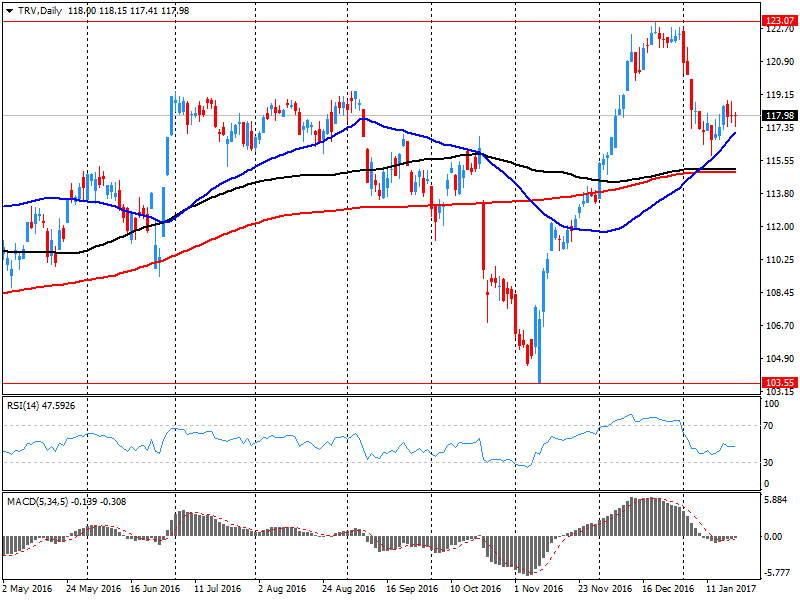Click the RSI 100 scale value

tap(773, 404)
